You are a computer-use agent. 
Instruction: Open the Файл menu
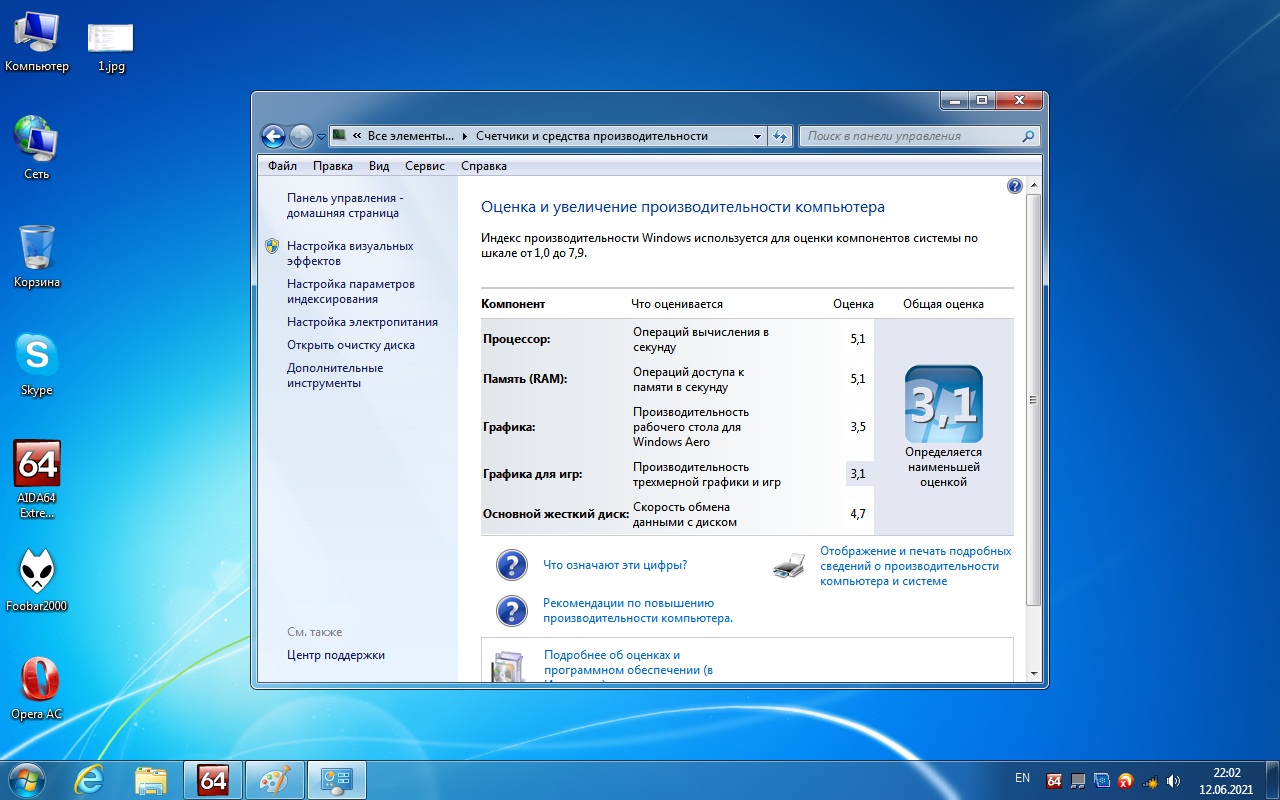(282, 166)
